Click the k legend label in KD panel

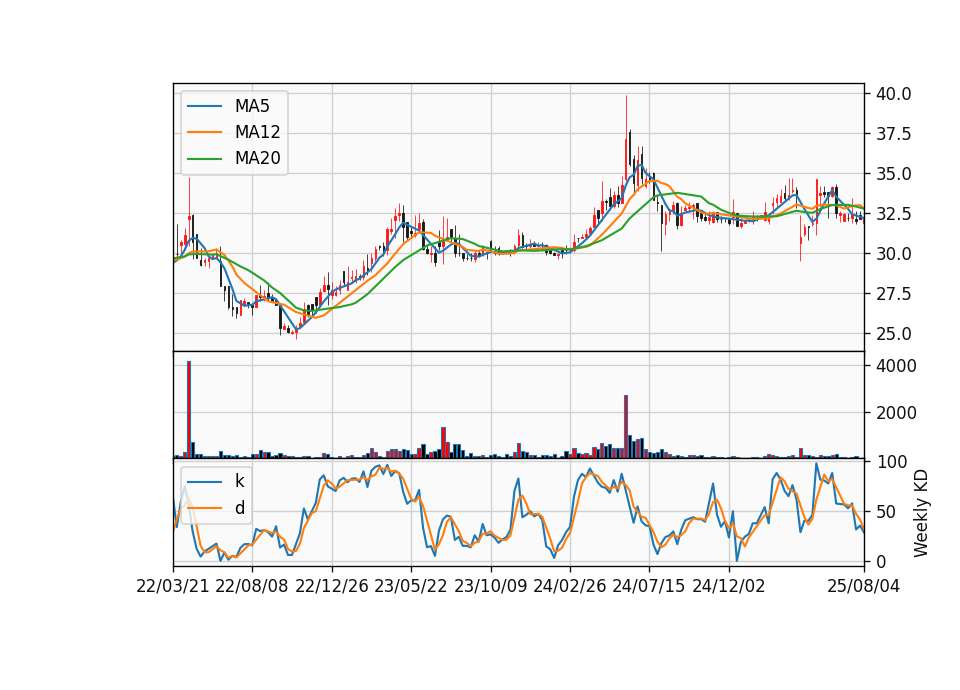tap(239, 481)
